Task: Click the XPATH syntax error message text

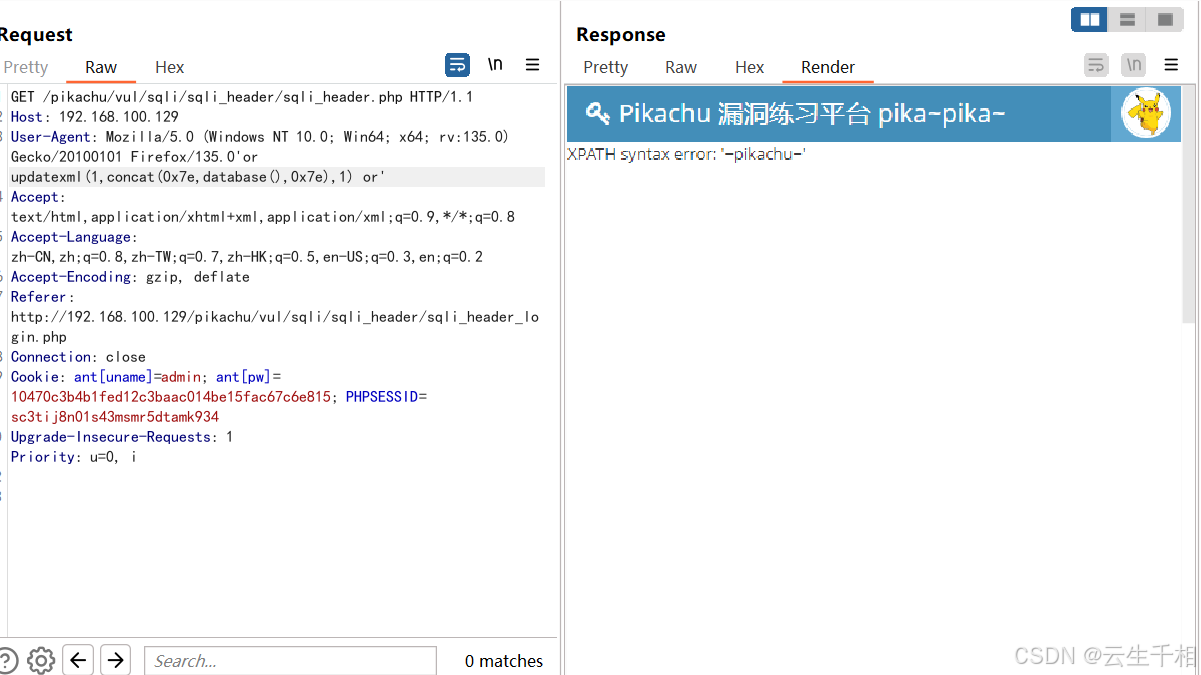Action: (x=686, y=154)
